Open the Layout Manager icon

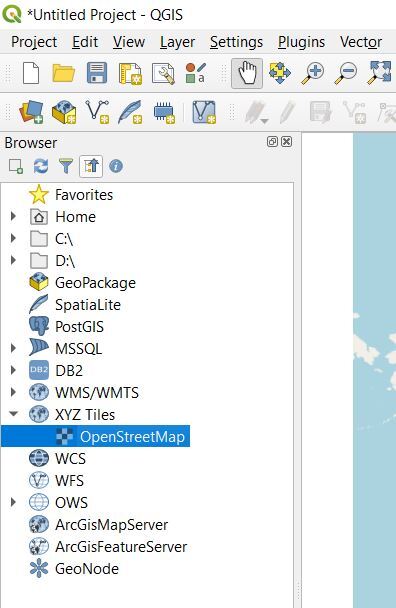point(163,73)
